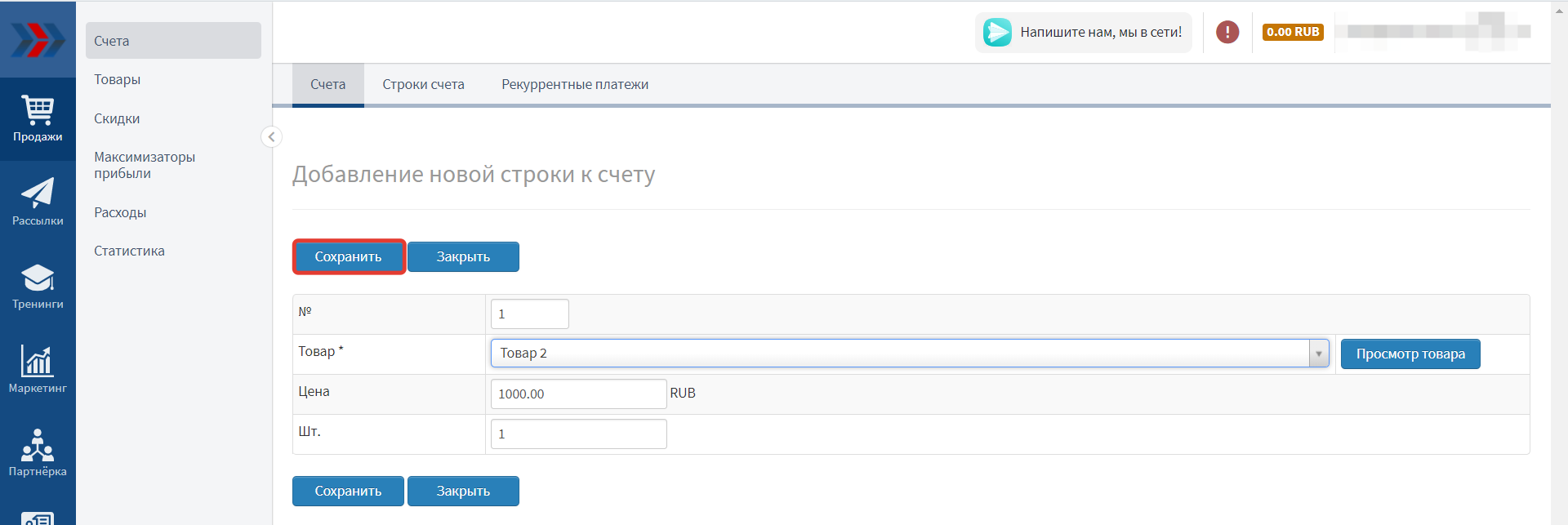
Task: Click the chat messenger icon in header
Action: (x=997, y=32)
